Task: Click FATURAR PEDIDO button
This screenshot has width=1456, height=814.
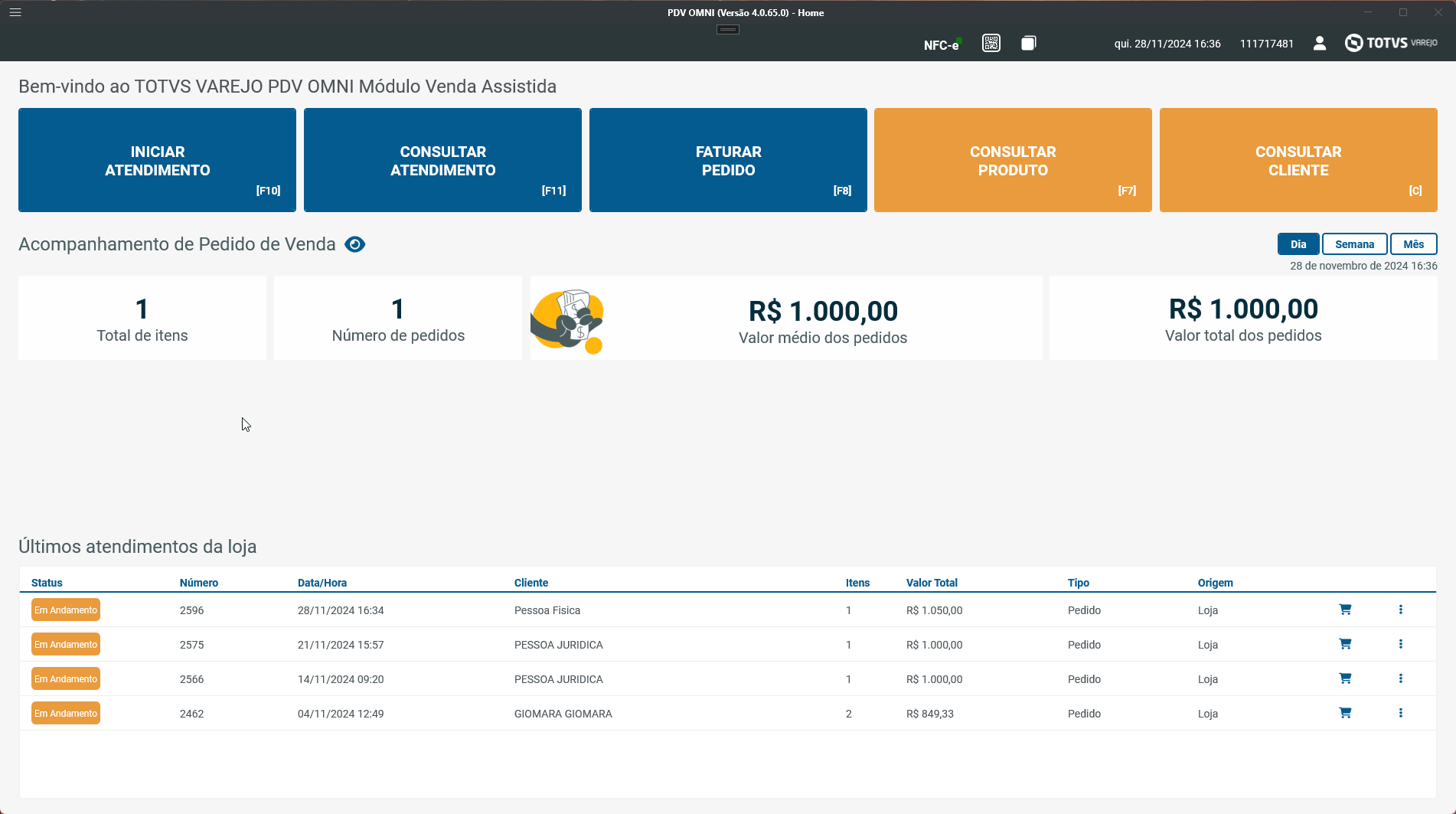Action: tap(728, 160)
